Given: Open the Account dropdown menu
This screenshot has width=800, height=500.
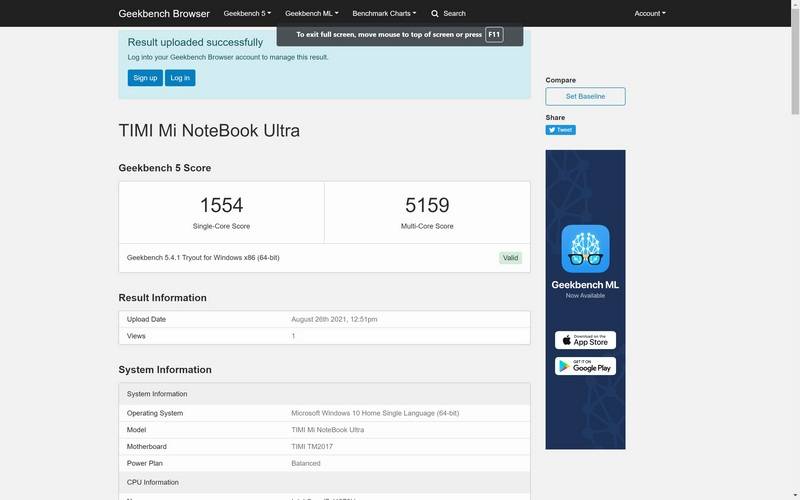Looking at the screenshot, I should pos(650,13).
